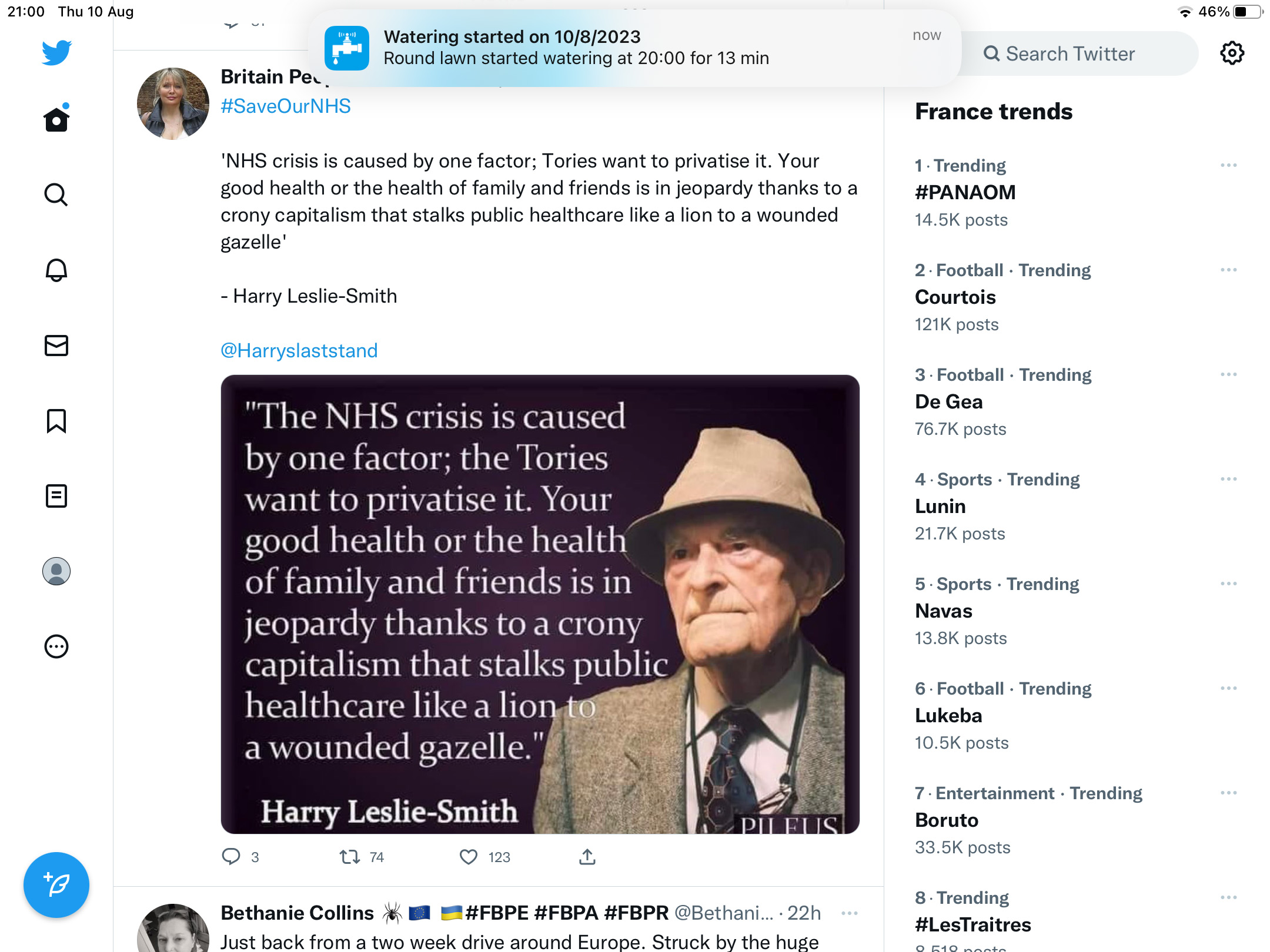This screenshot has width=1270, height=952.
Task: Open more options for Courtois trend
Action: (1229, 270)
